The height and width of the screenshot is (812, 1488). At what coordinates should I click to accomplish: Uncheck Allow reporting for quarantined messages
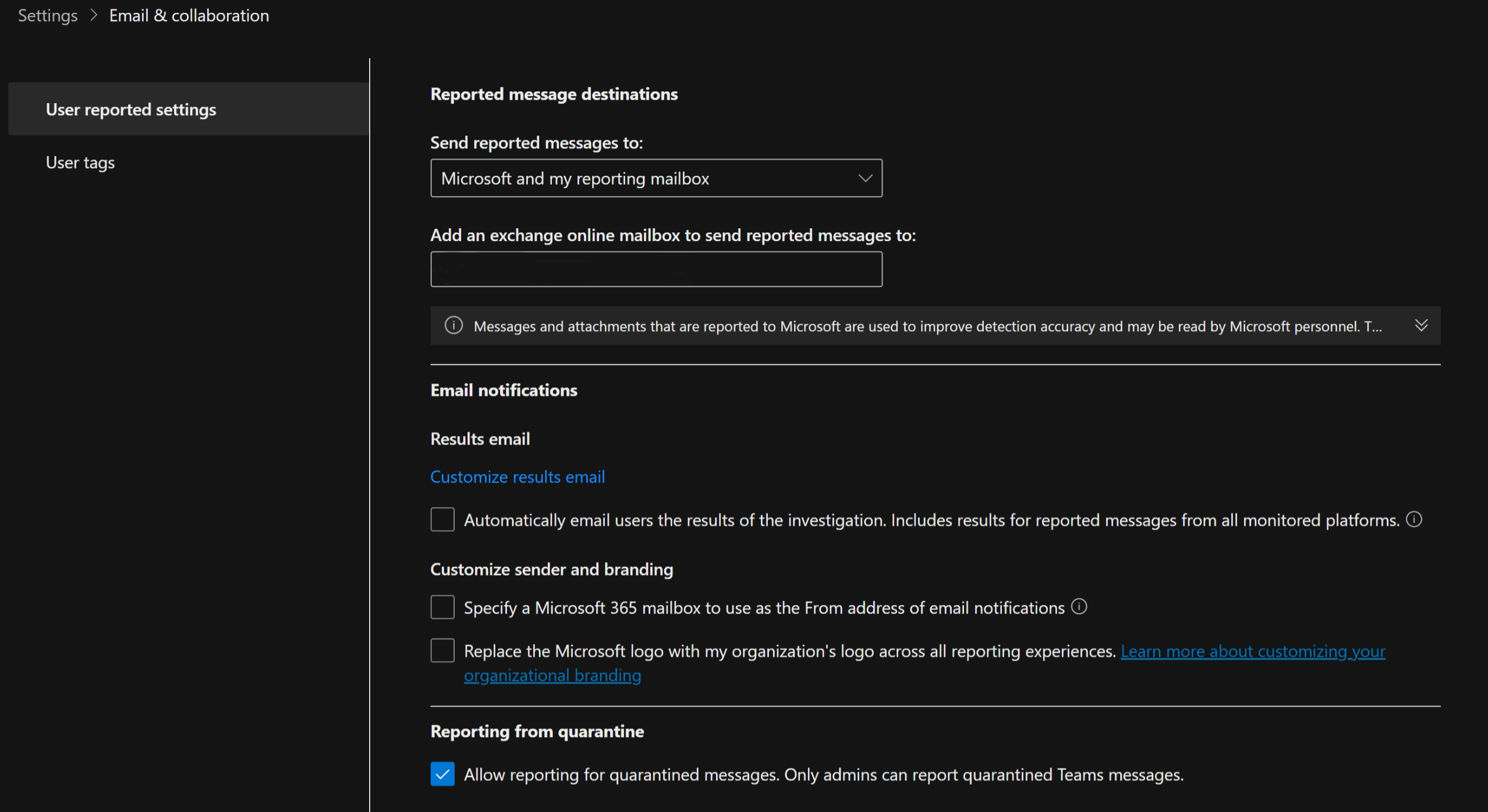point(442,774)
